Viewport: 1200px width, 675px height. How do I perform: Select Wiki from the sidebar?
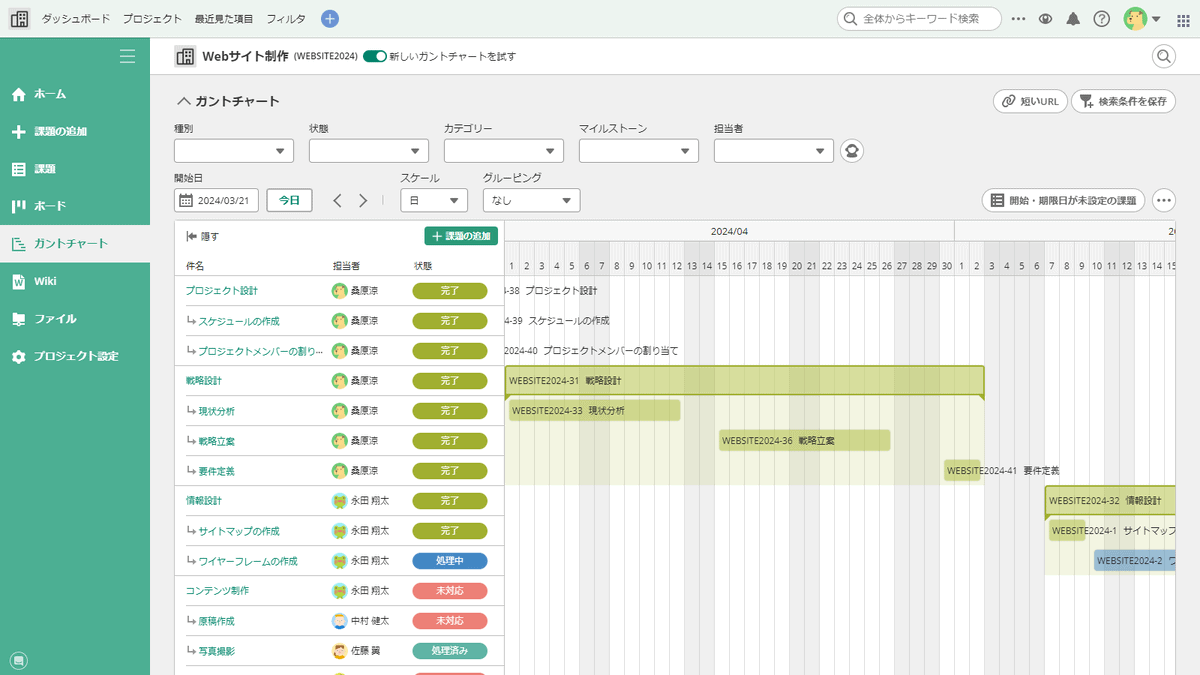tap(45, 281)
